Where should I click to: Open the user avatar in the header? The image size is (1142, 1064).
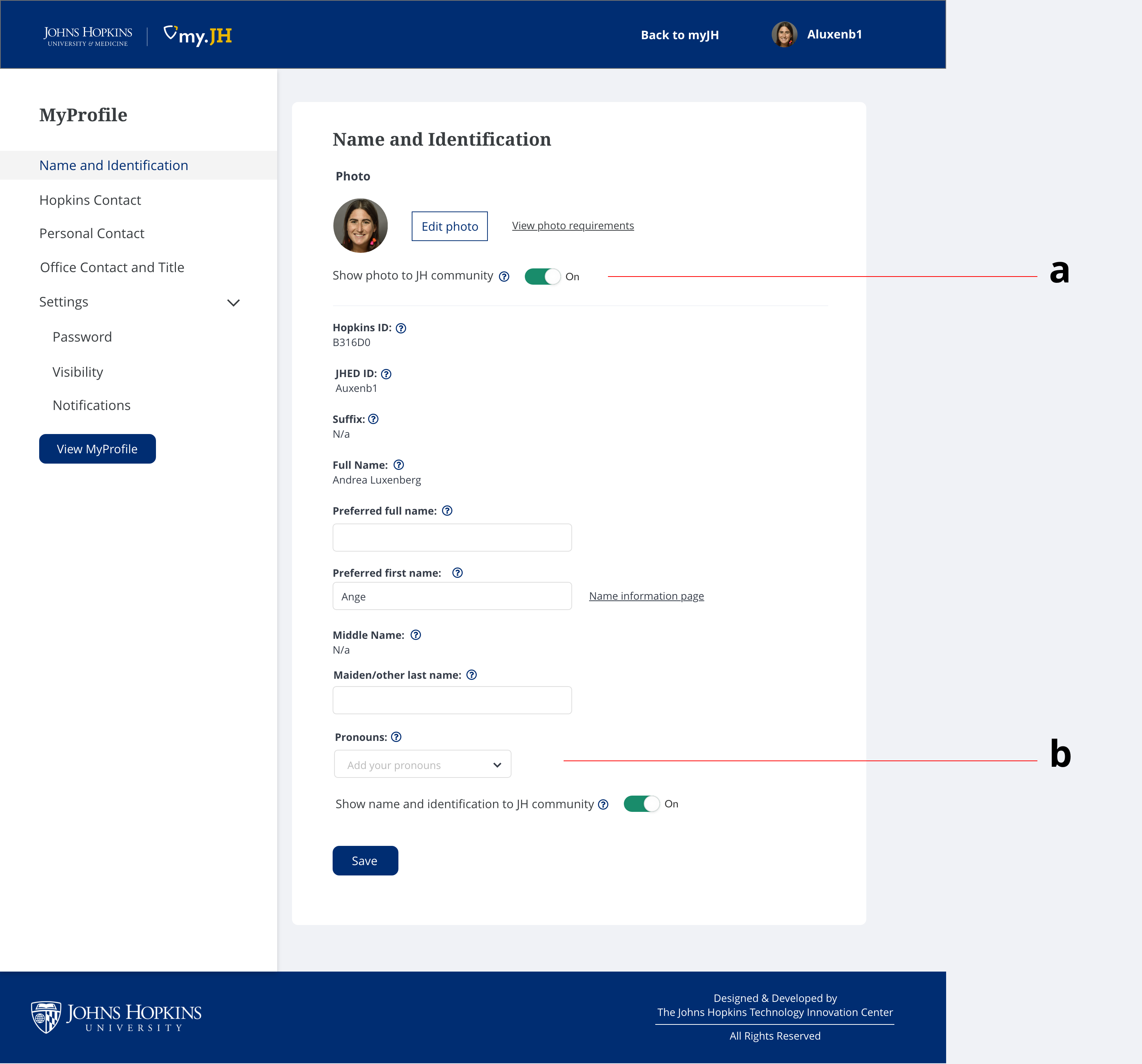[784, 34]
